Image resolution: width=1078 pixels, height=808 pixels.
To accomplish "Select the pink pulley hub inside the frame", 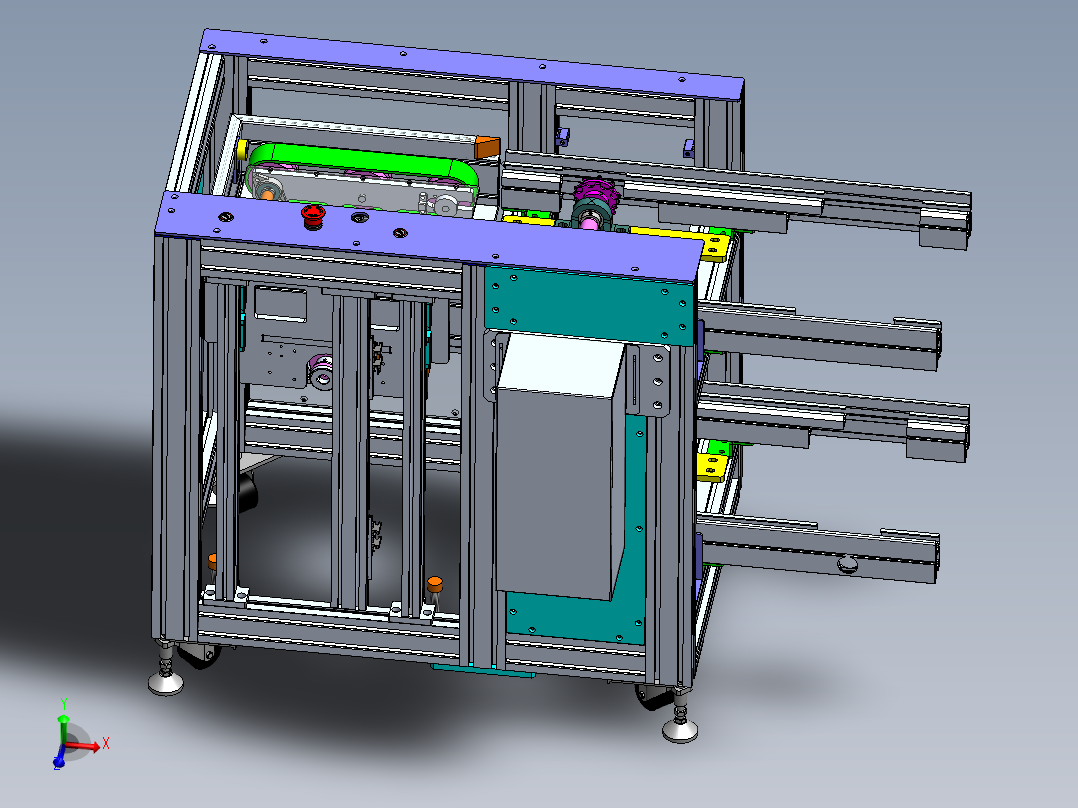I will click(x=321, y=370).
